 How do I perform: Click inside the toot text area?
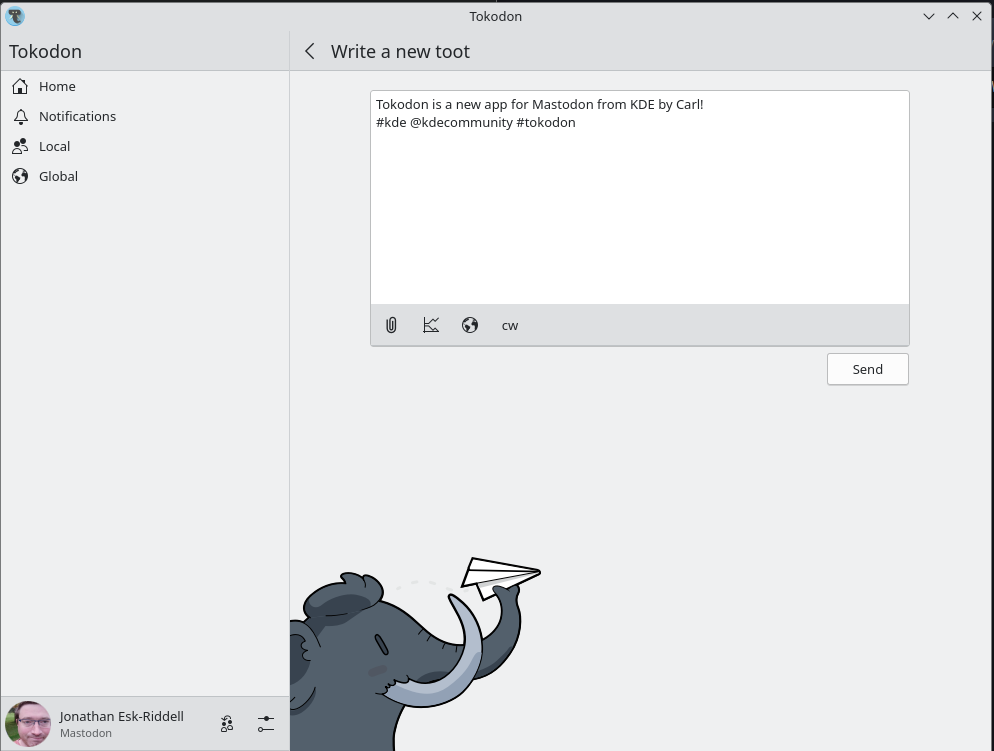tap(640, 198)
